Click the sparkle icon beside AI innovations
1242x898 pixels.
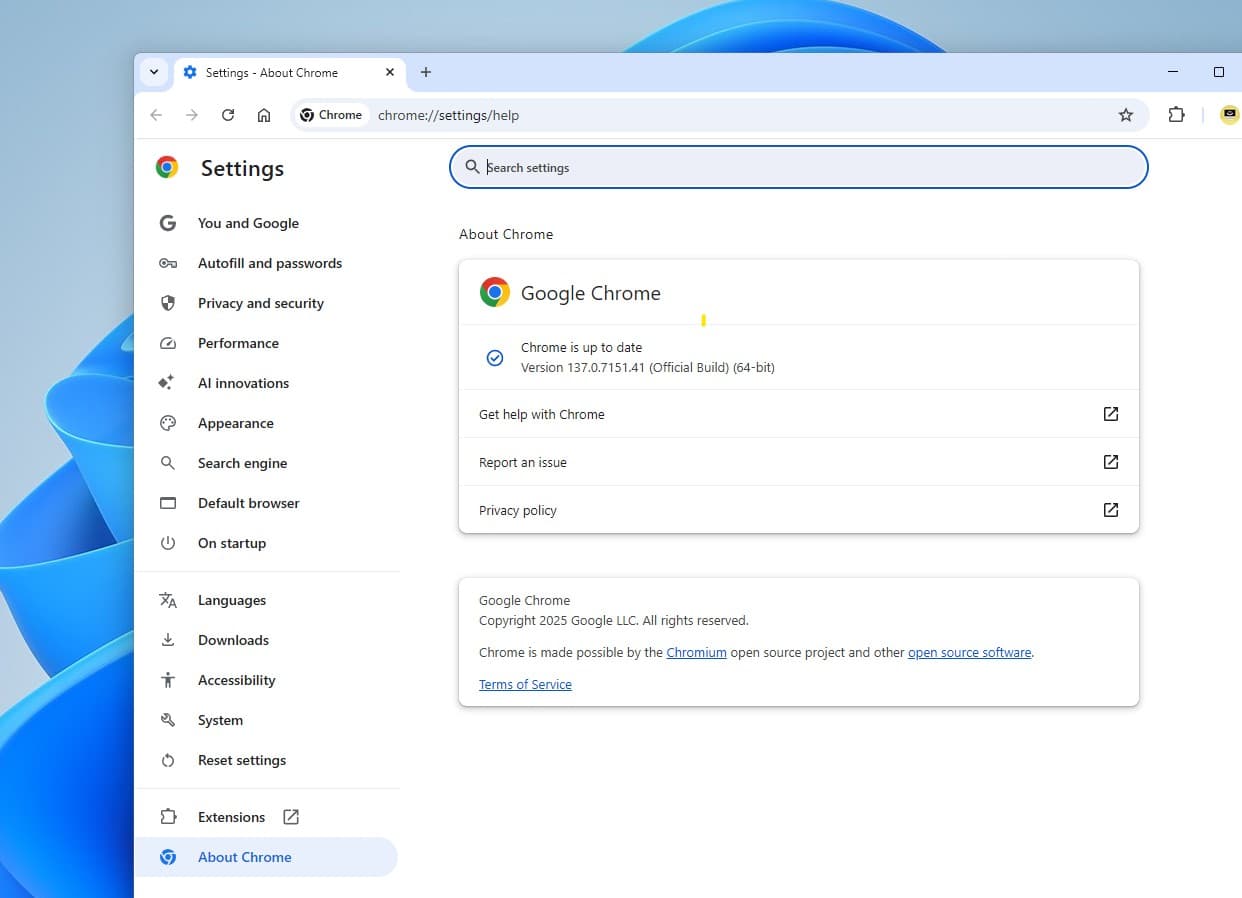[x=168, y=383]
